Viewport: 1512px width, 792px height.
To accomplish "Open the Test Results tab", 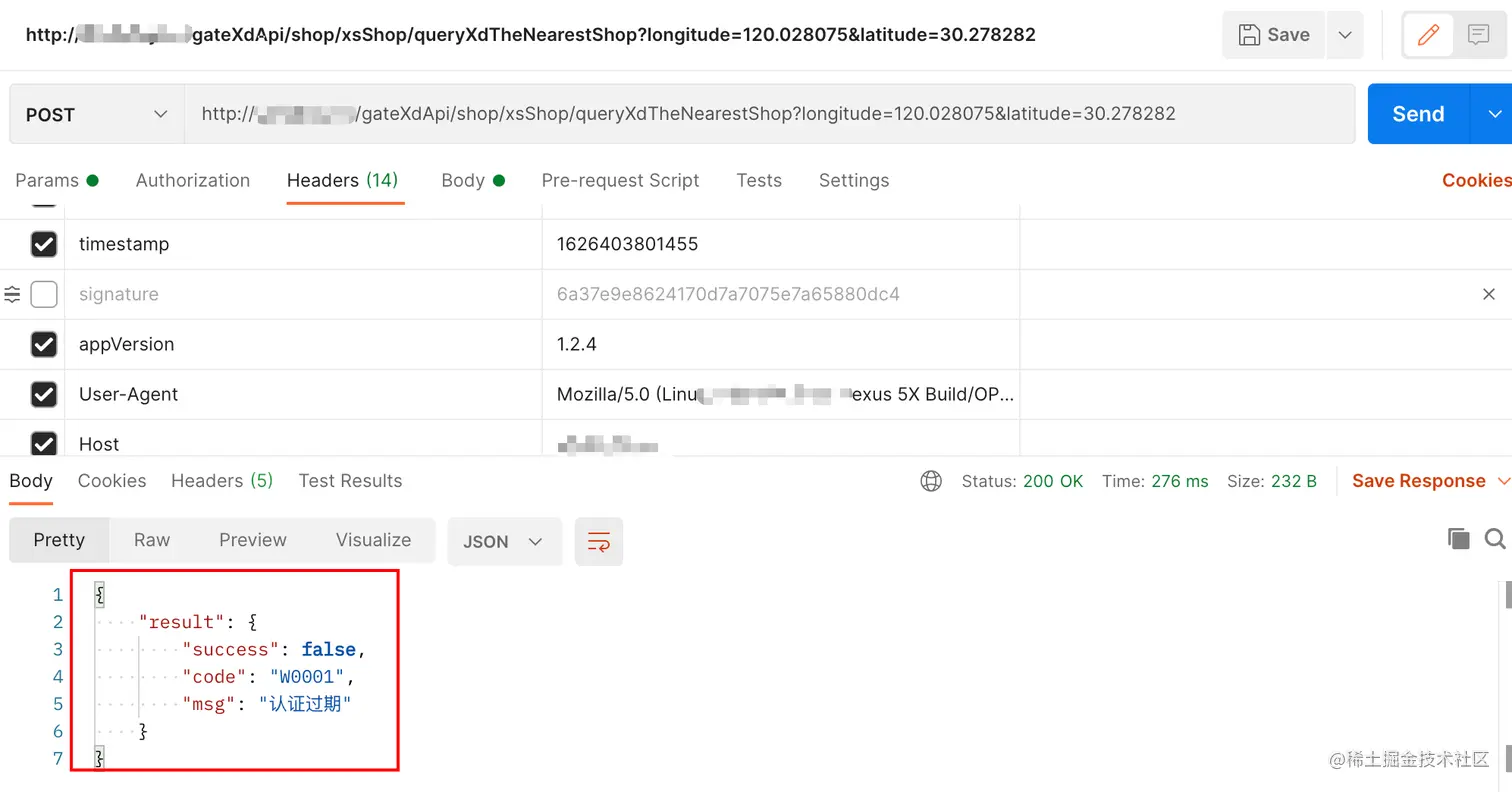I will [x=350, y=481].
